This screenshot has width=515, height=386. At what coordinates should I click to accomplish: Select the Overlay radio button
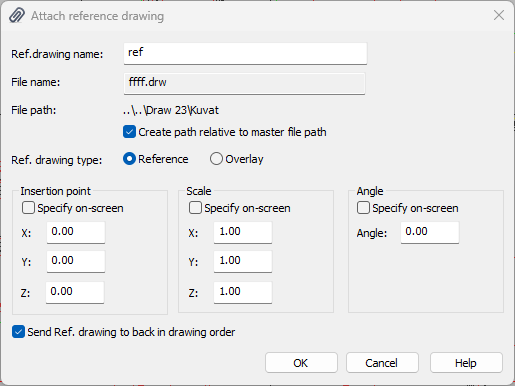tap(216, 159)
